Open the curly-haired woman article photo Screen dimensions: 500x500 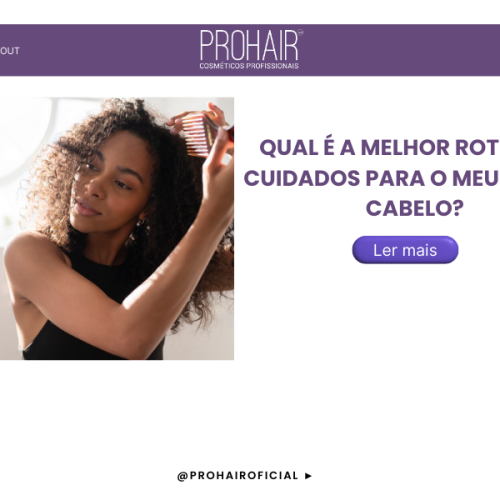tap(117, 229)
